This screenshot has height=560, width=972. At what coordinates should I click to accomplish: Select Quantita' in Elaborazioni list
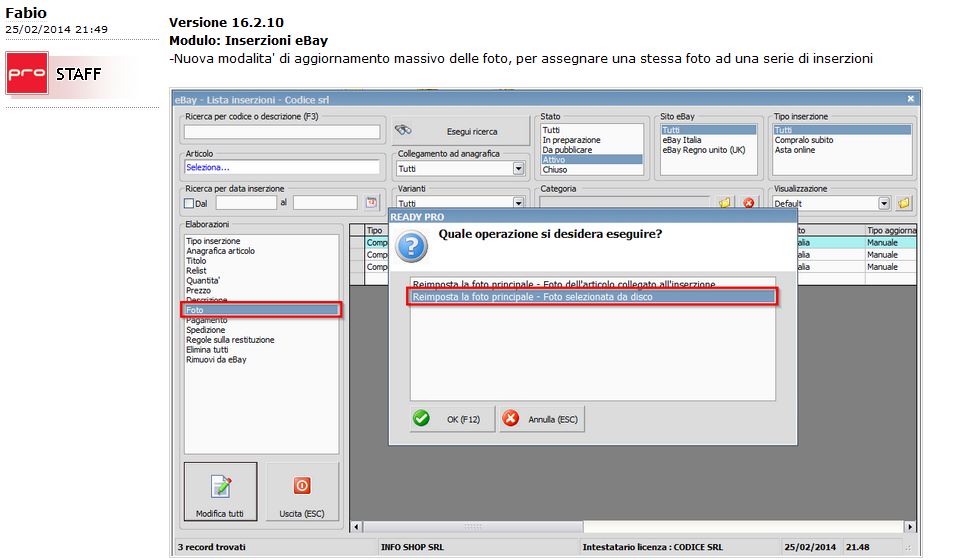point(203,281)
